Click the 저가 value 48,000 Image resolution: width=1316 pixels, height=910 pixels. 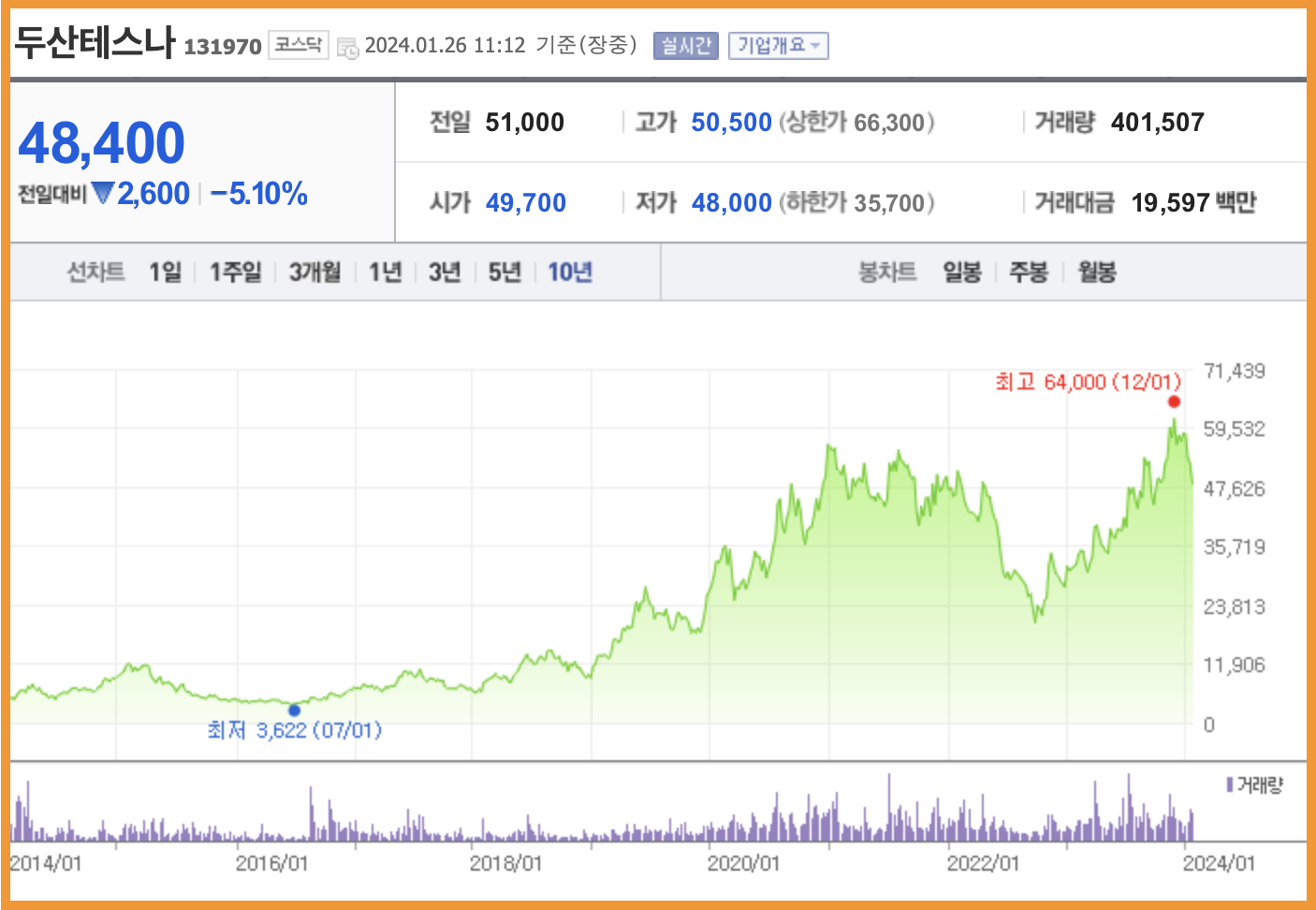[x=732, y=202]
